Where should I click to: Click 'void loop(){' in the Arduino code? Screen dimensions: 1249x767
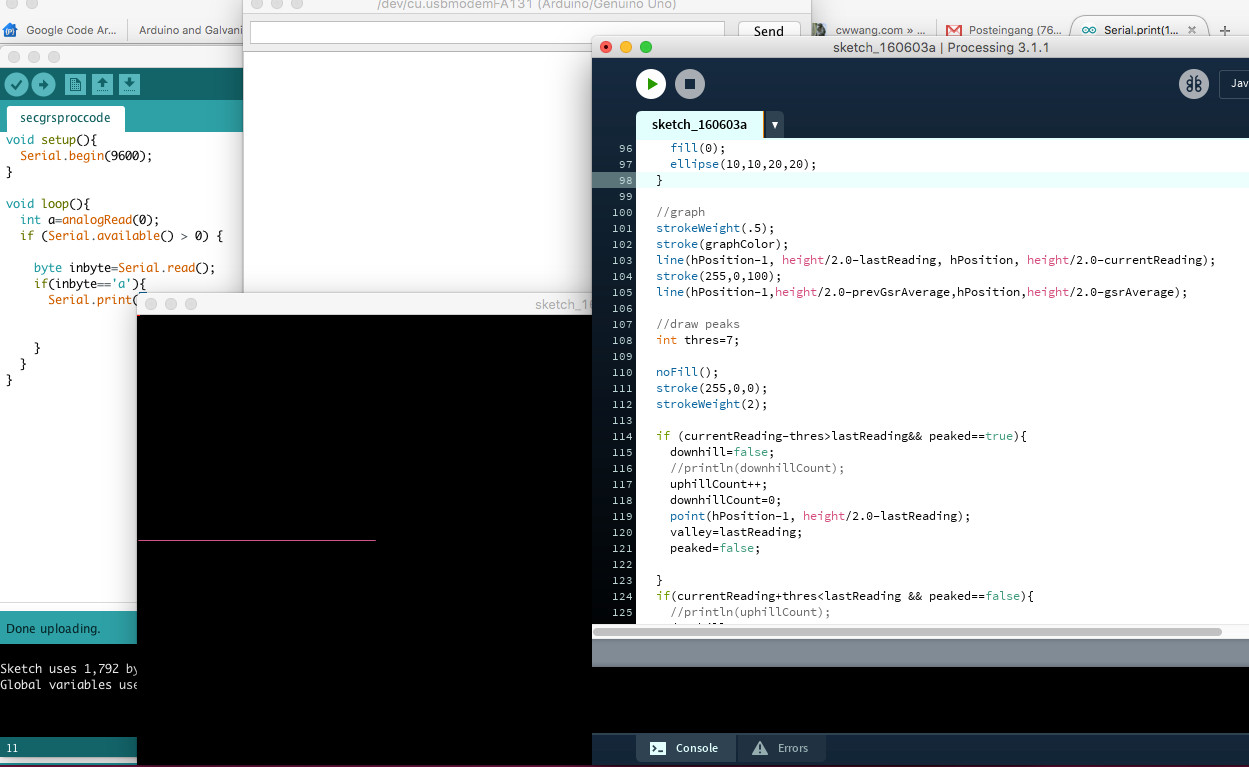[x=48, y=204]
